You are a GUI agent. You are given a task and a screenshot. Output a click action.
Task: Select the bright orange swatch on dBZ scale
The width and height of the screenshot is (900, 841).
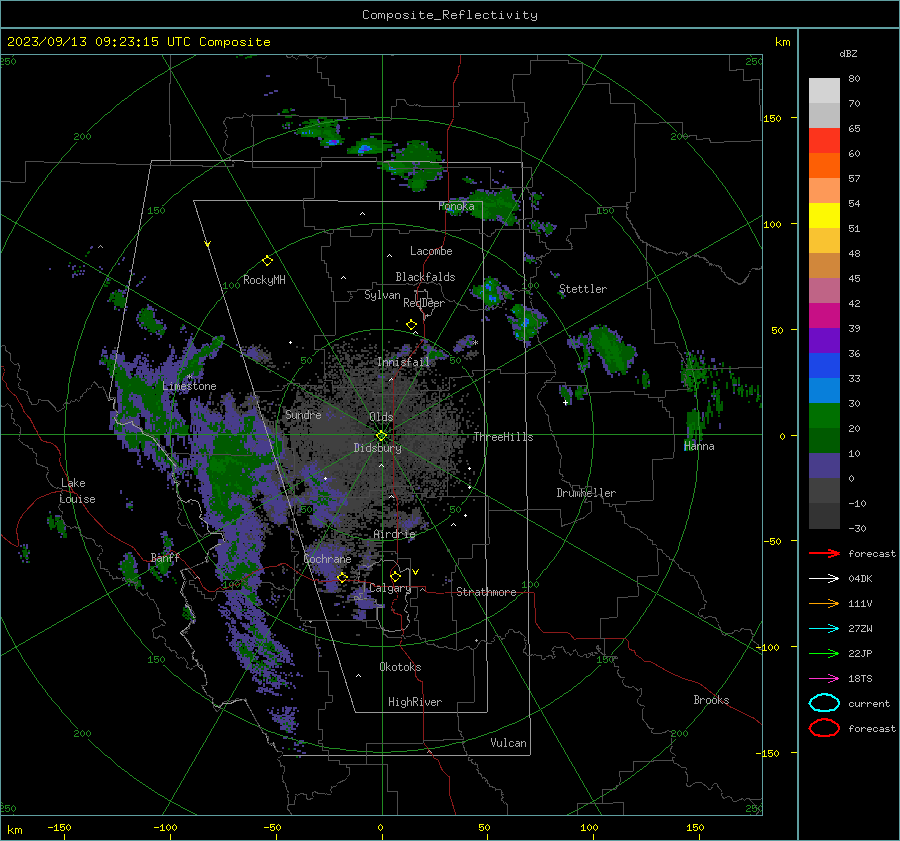coord(824,166)
